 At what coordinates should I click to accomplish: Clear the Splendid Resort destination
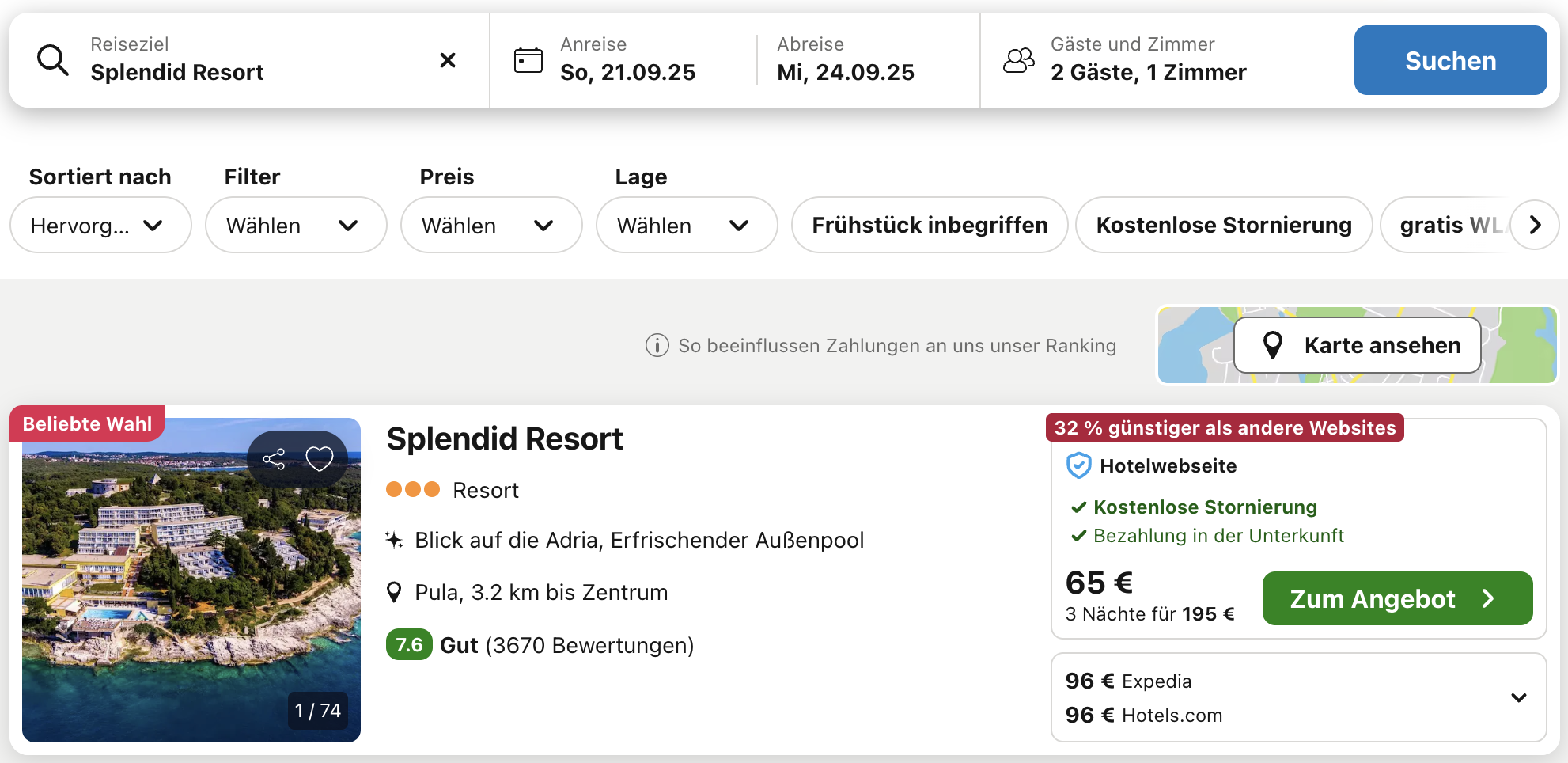point(448,60)
